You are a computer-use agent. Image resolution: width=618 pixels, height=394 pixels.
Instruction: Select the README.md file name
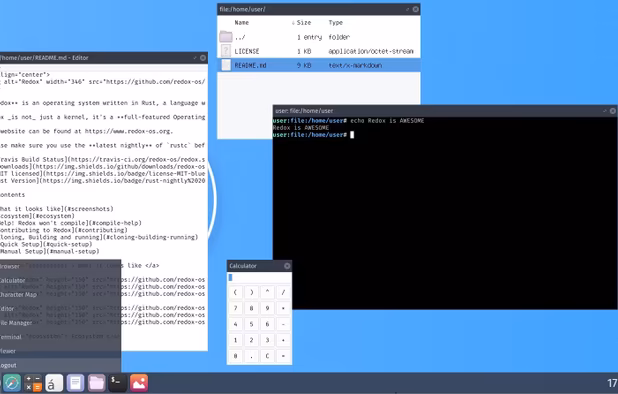250,65
